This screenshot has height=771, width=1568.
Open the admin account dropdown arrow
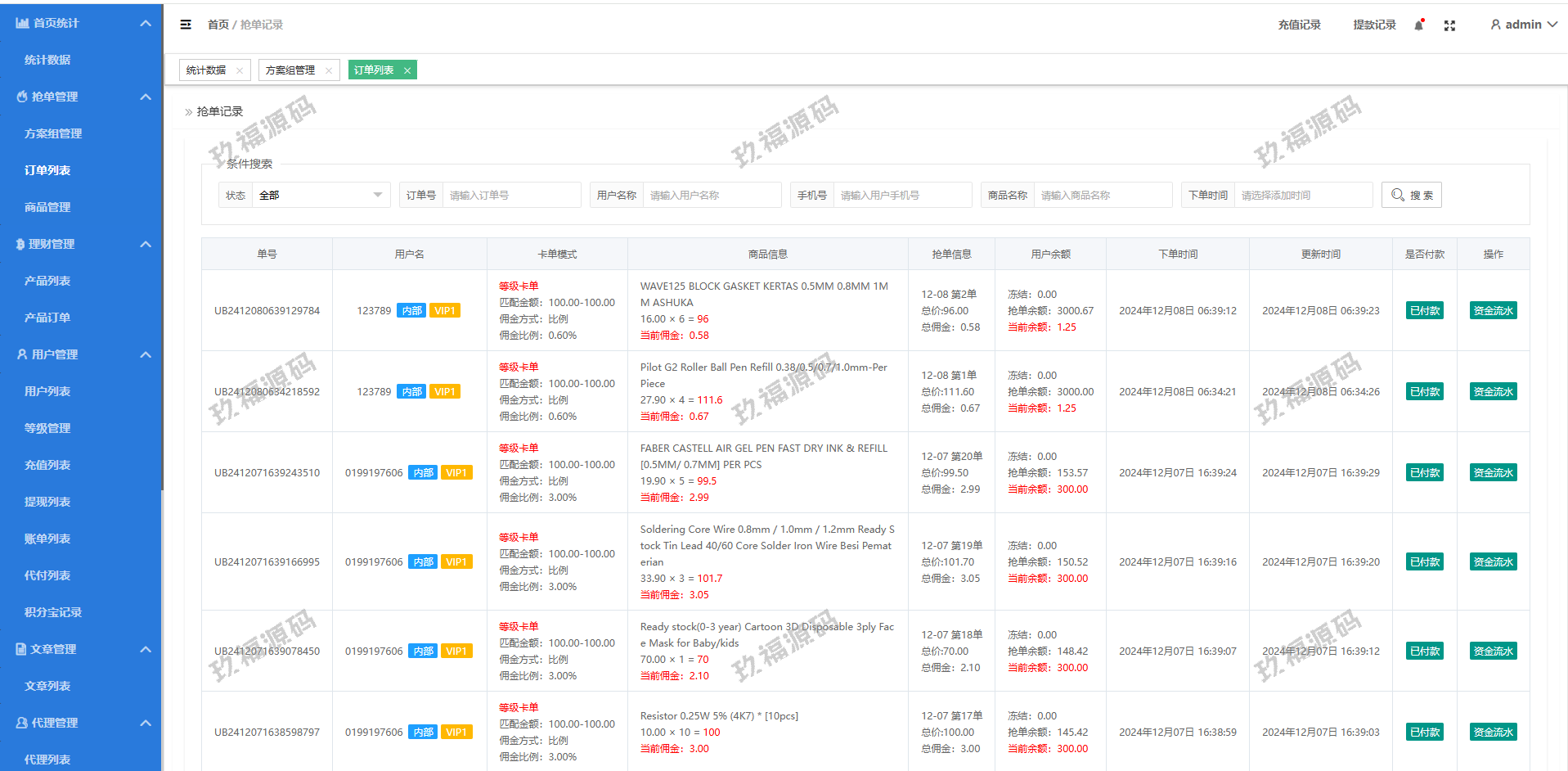point(1552,25)
